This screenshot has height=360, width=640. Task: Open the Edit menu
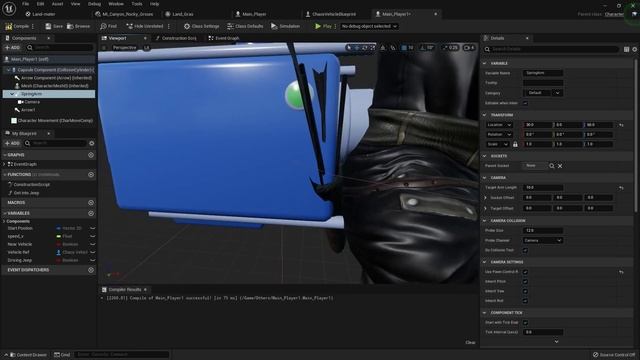pos(40,4)
